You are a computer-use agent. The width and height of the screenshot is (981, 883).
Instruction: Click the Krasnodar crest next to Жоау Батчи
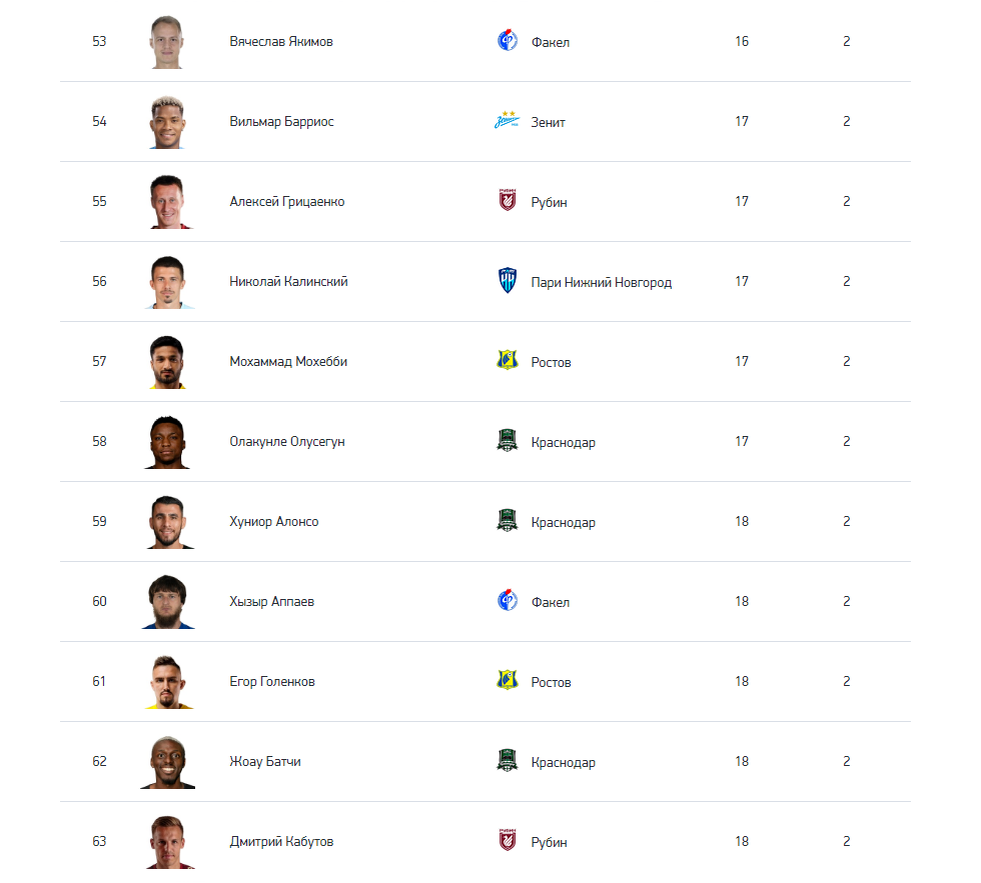[x=507, y=760]
